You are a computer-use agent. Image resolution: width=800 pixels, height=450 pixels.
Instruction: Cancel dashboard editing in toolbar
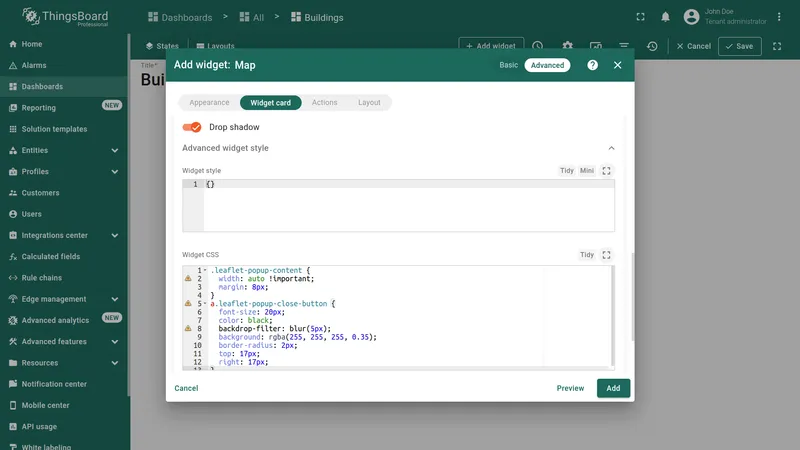tap(693, 46)
